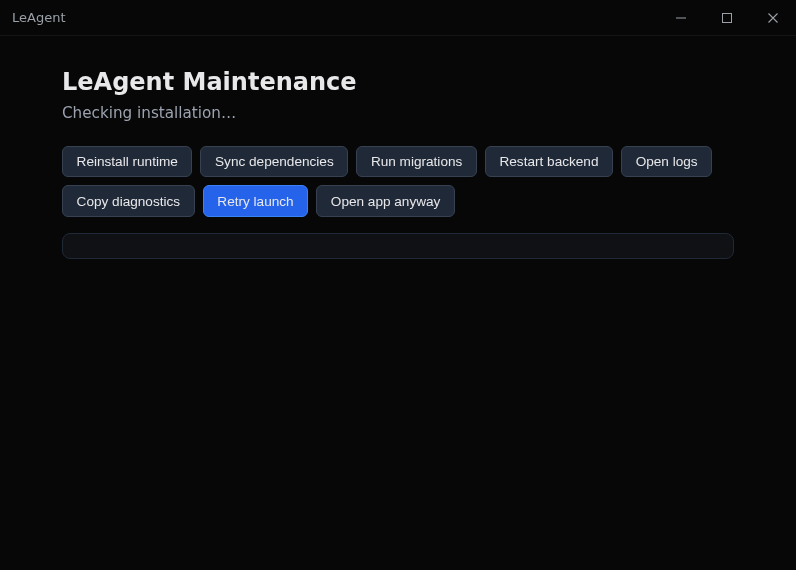
Task: Click the LeAgent title bar label
Action: (x=39, y=18)
